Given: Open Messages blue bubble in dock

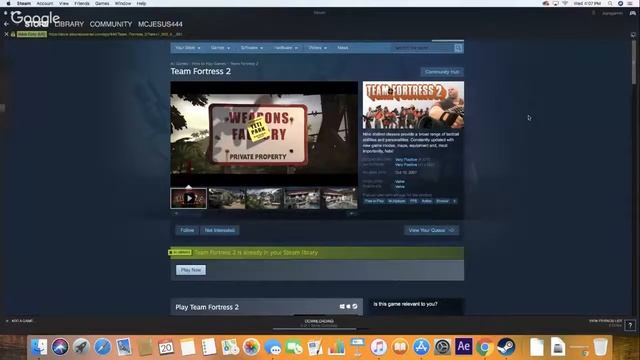Looking at the screenshot, I should (273, 347).
